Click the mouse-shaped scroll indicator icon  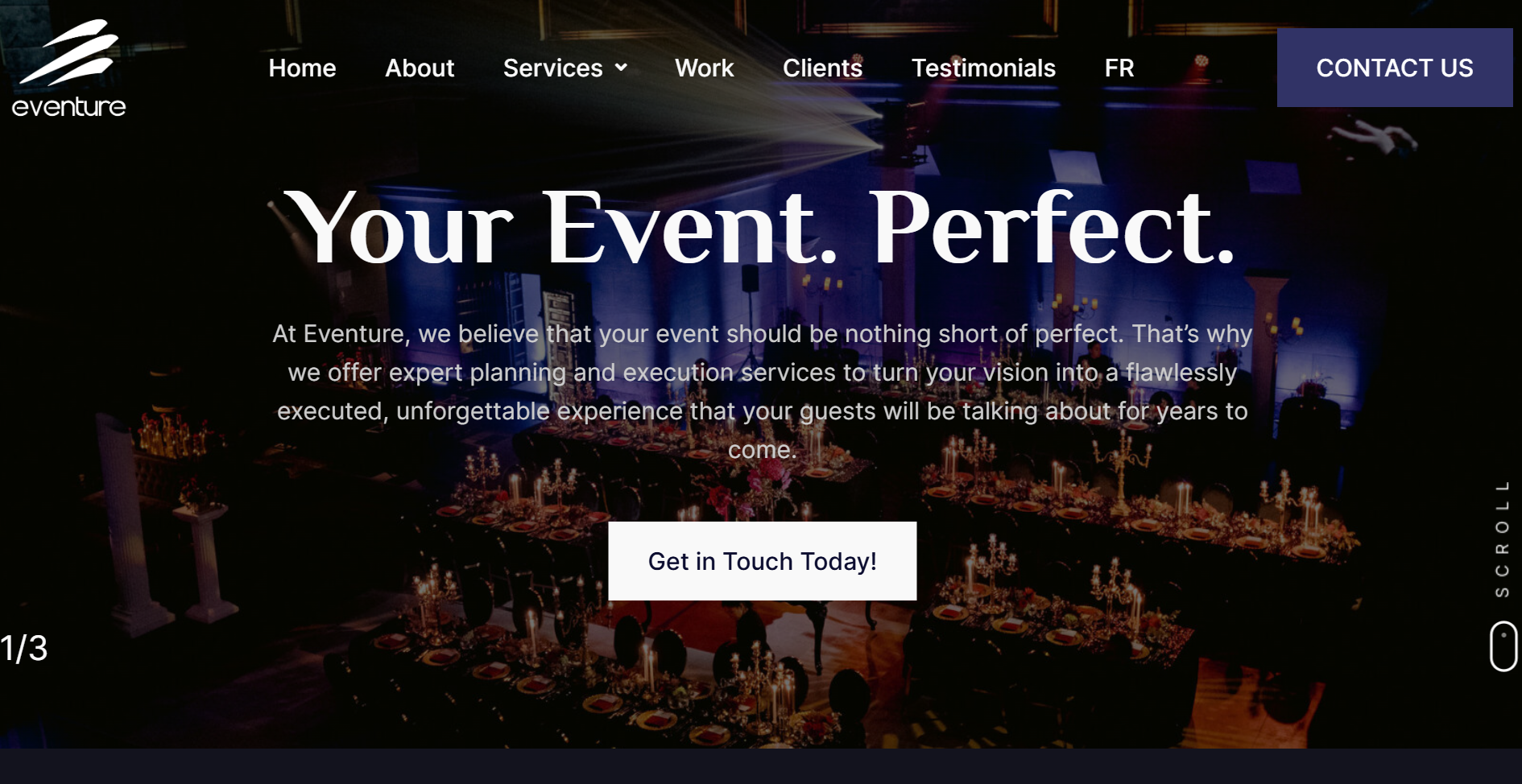tap(1503, 646)
